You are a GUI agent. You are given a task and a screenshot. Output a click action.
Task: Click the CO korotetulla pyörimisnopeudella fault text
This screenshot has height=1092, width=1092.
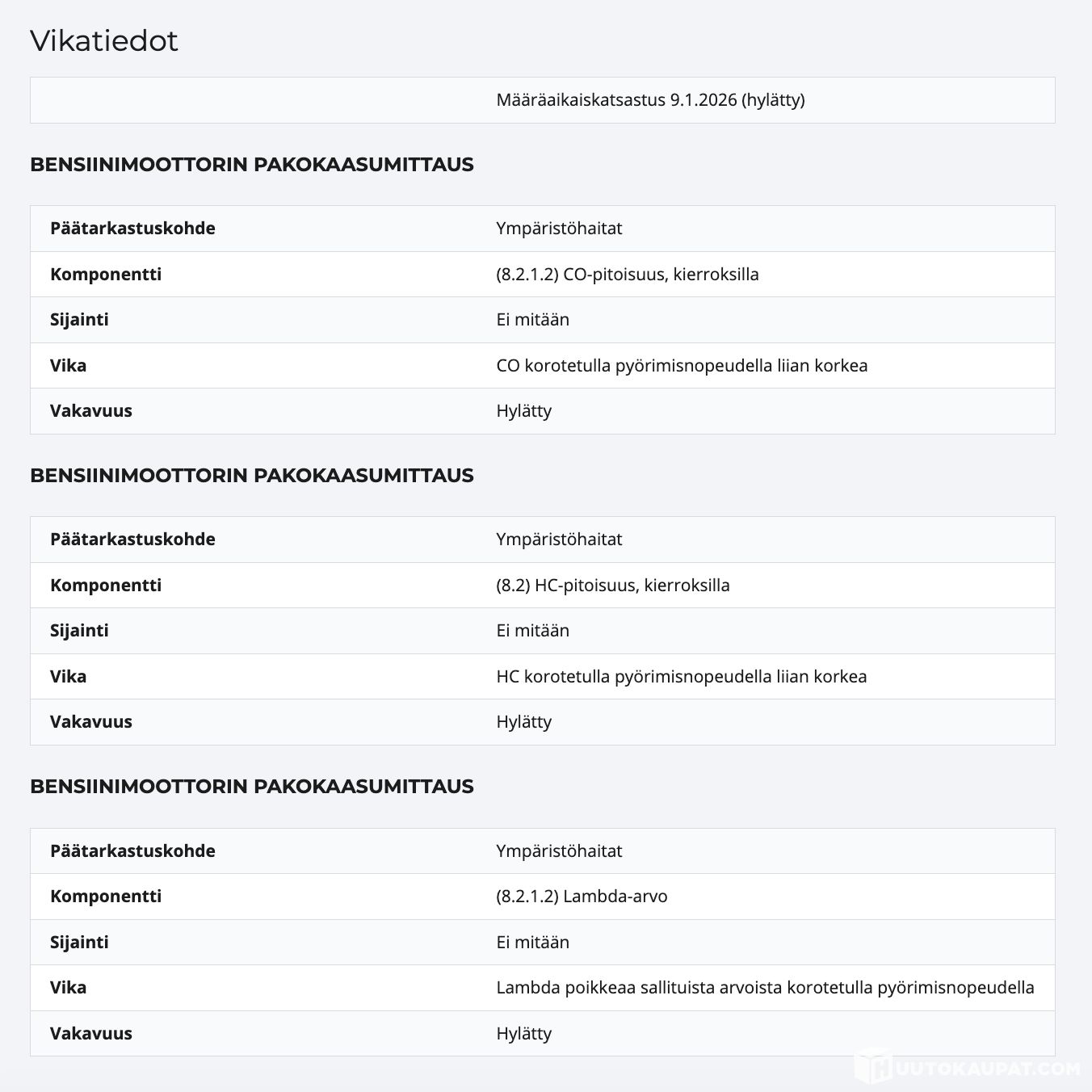click(x=682, y=365)
